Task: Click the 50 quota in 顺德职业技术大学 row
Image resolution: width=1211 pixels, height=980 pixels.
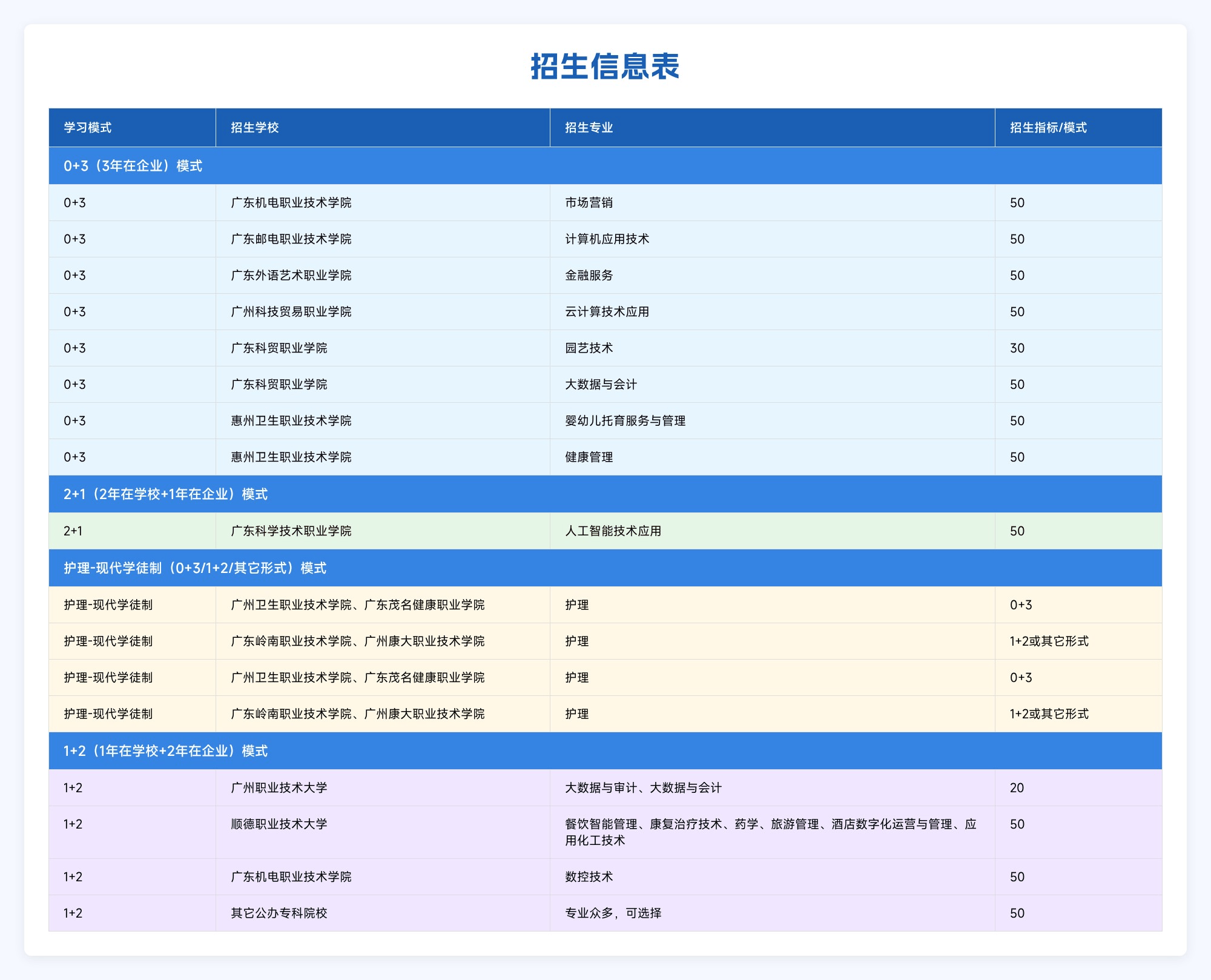Action: (1078, 832)
